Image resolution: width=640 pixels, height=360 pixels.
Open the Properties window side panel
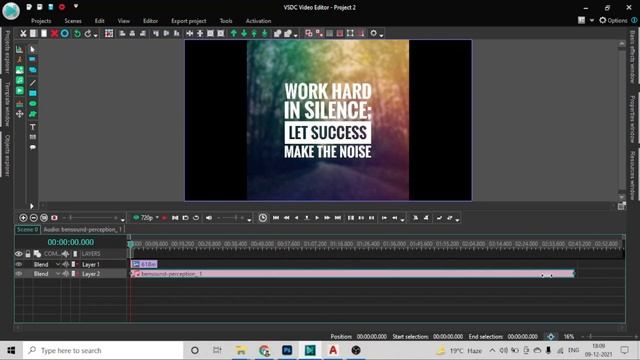tap(632, 119)
